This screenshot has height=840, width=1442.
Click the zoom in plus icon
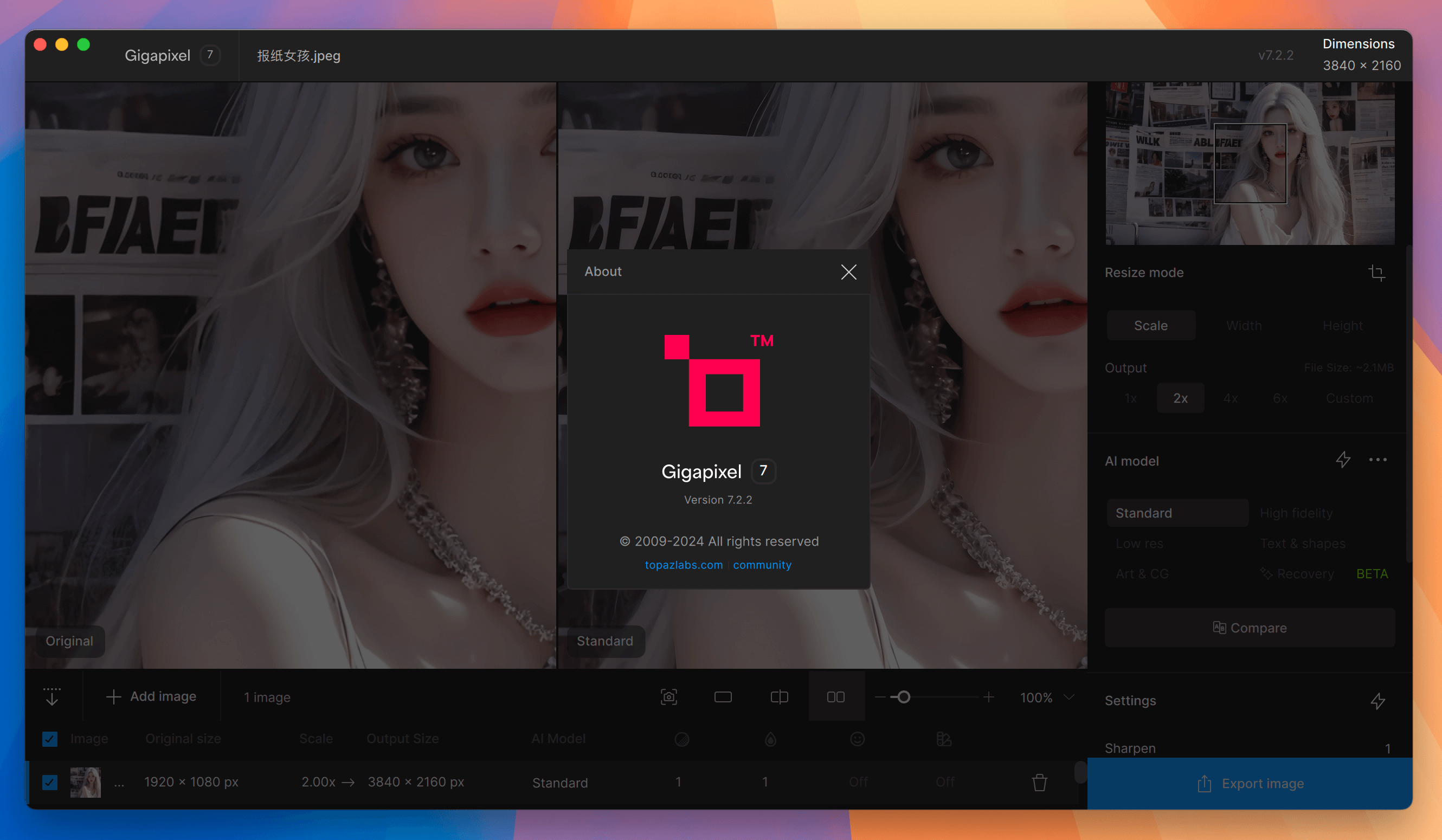coord(989,697)
